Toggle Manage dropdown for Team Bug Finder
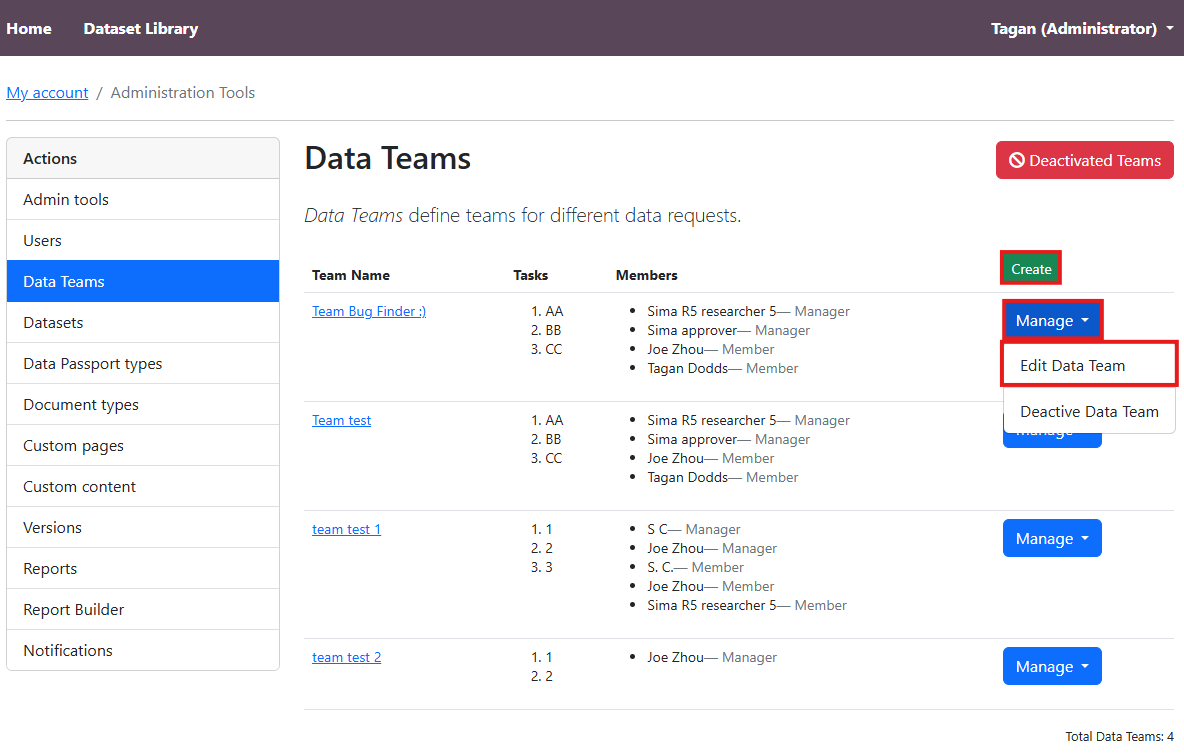The height and width of the screenshot is (754, 1184). point(1052,320)
